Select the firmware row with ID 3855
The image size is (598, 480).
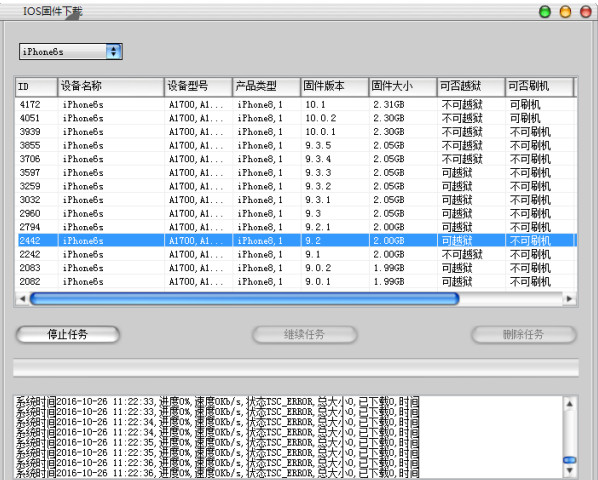[296, 145]
